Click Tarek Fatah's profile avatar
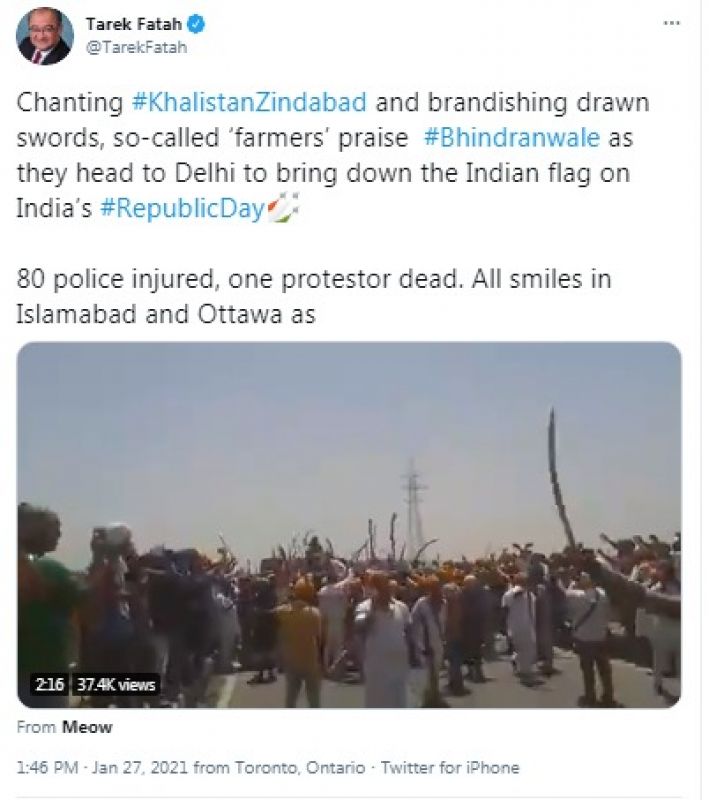This screenshot has width=709, height=800. coord(45,36)
